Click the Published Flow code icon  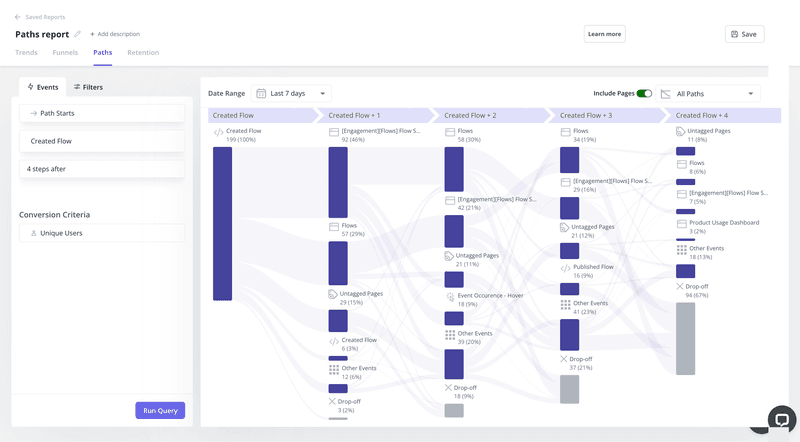pos(565,269)
